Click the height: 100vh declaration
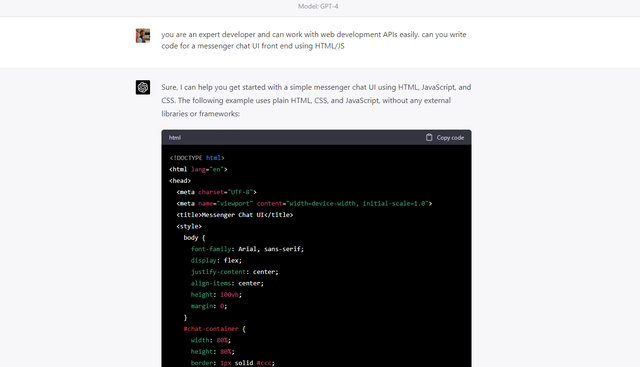Screen dimensions: 640x367 [x=216, y=295]
